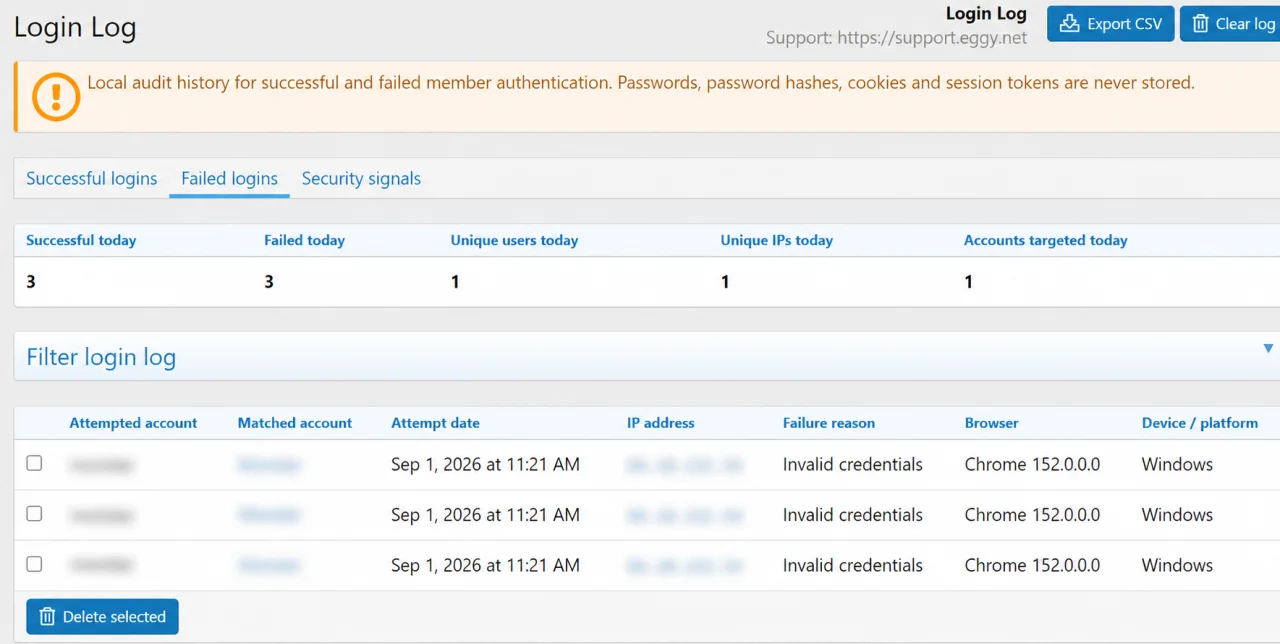Click the download icon on Export CSV
The height and width of the screenshot is (644, 1280).
pos(1069,24)
